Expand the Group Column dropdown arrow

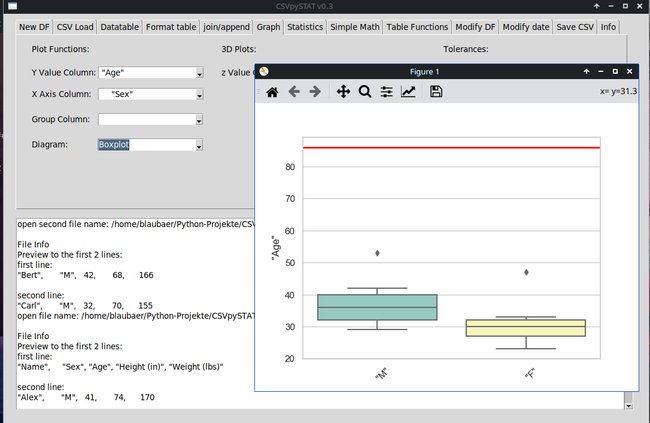[x=199, y=120]
